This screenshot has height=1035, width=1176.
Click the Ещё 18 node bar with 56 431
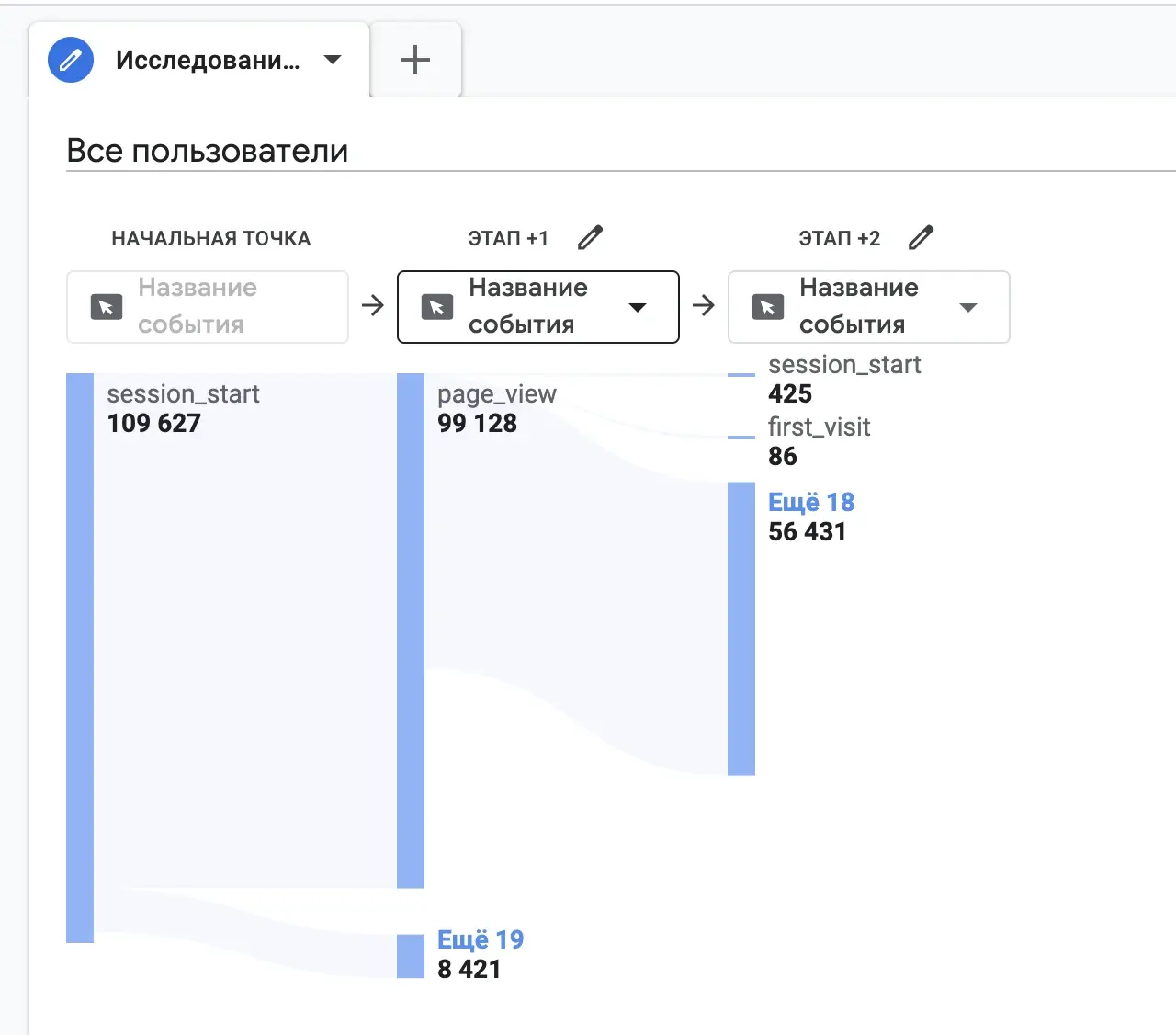tap(741, 629)
